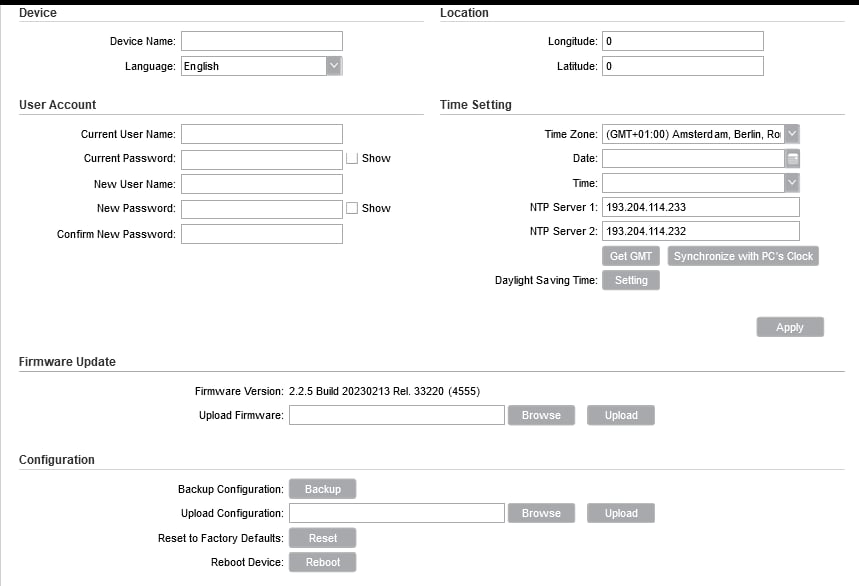
Task: Browse for a firmware file
Action: pyautogui.click(x=541, y=415)
